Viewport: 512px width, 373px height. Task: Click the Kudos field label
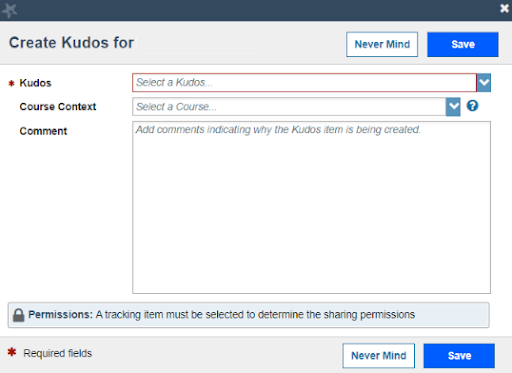35,83
